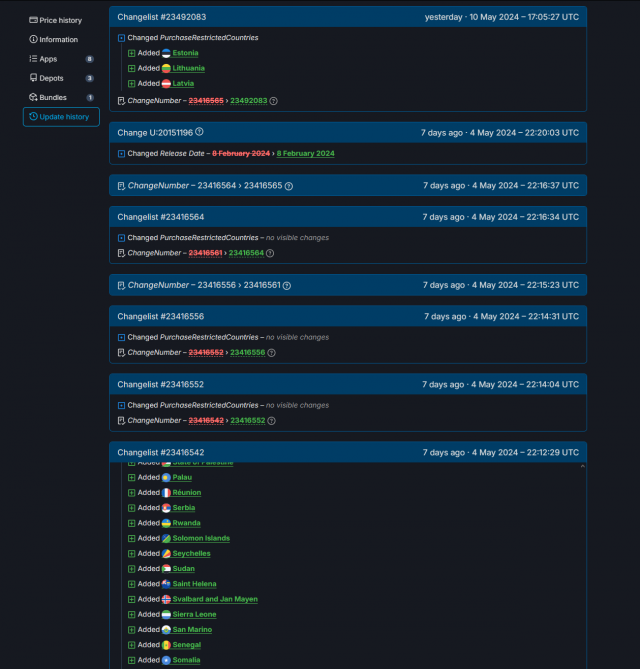Click the Apps list icon in sidebar
The height and width of the screenshot is (669, 640).
pos(33,59)
